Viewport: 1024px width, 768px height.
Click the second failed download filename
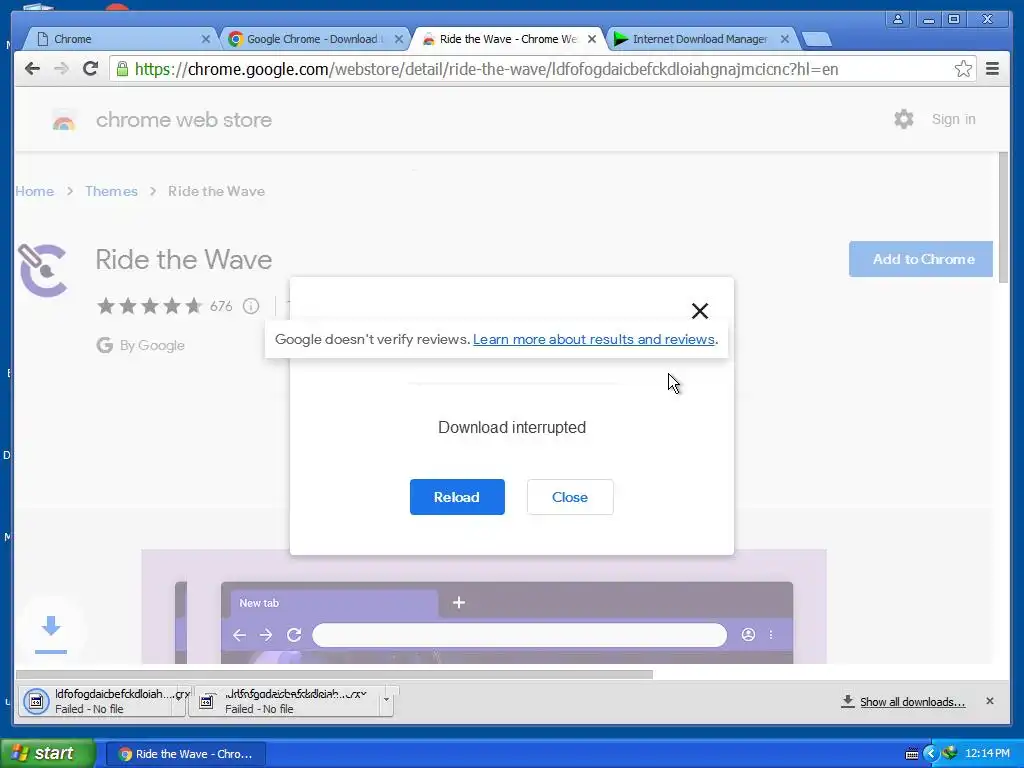296,694
